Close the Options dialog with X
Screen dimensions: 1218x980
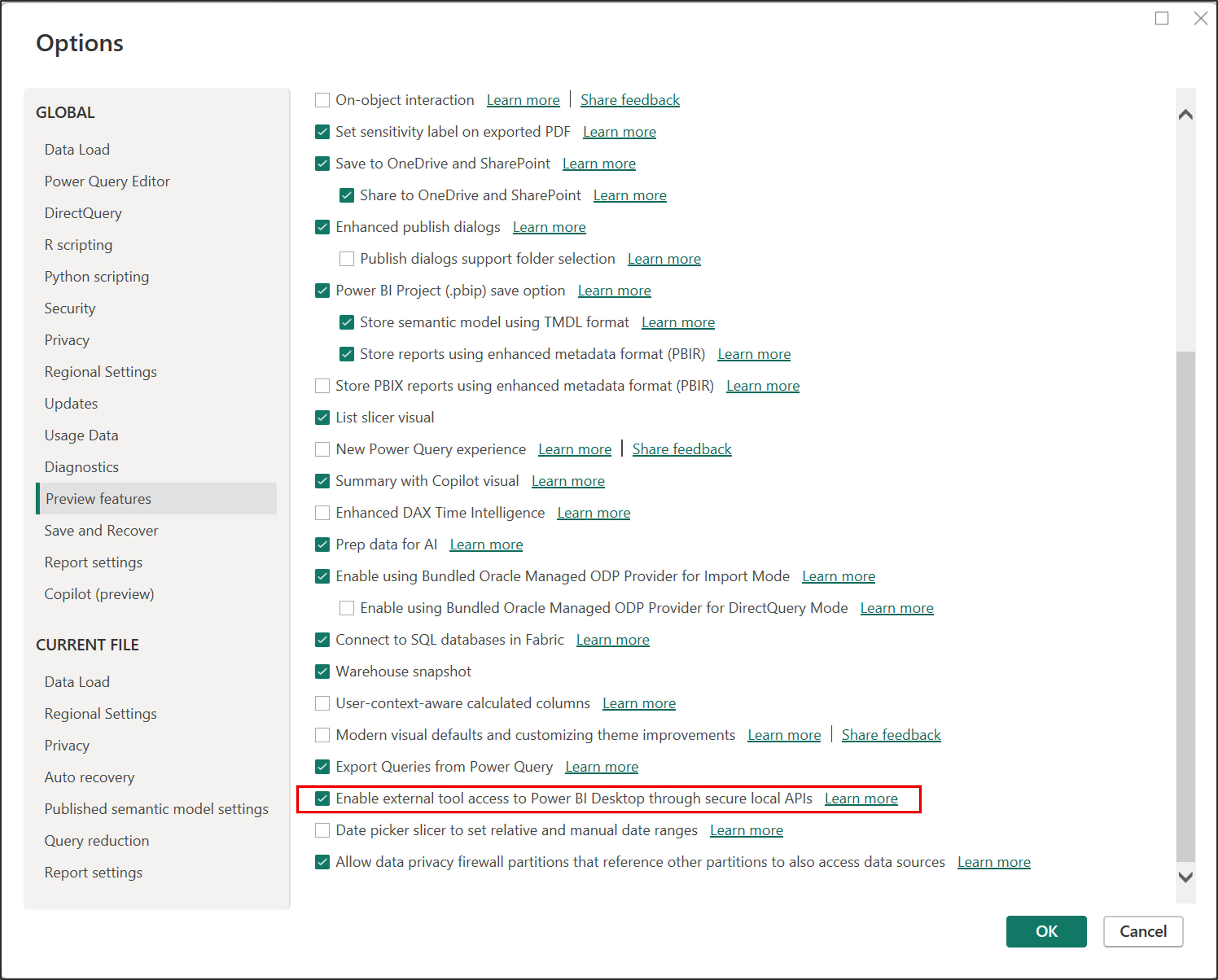[x=1201, y=19]
